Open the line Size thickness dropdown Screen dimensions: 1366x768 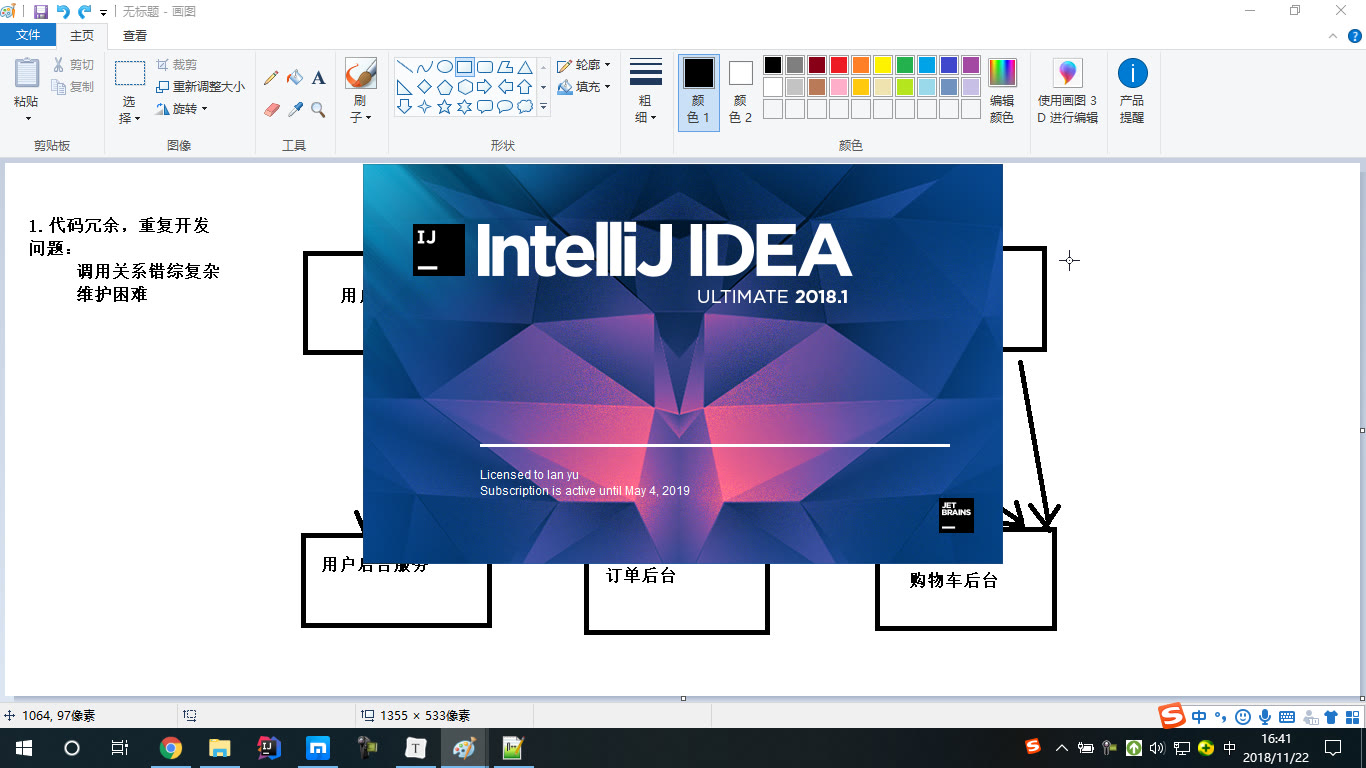tap(646, 91)
